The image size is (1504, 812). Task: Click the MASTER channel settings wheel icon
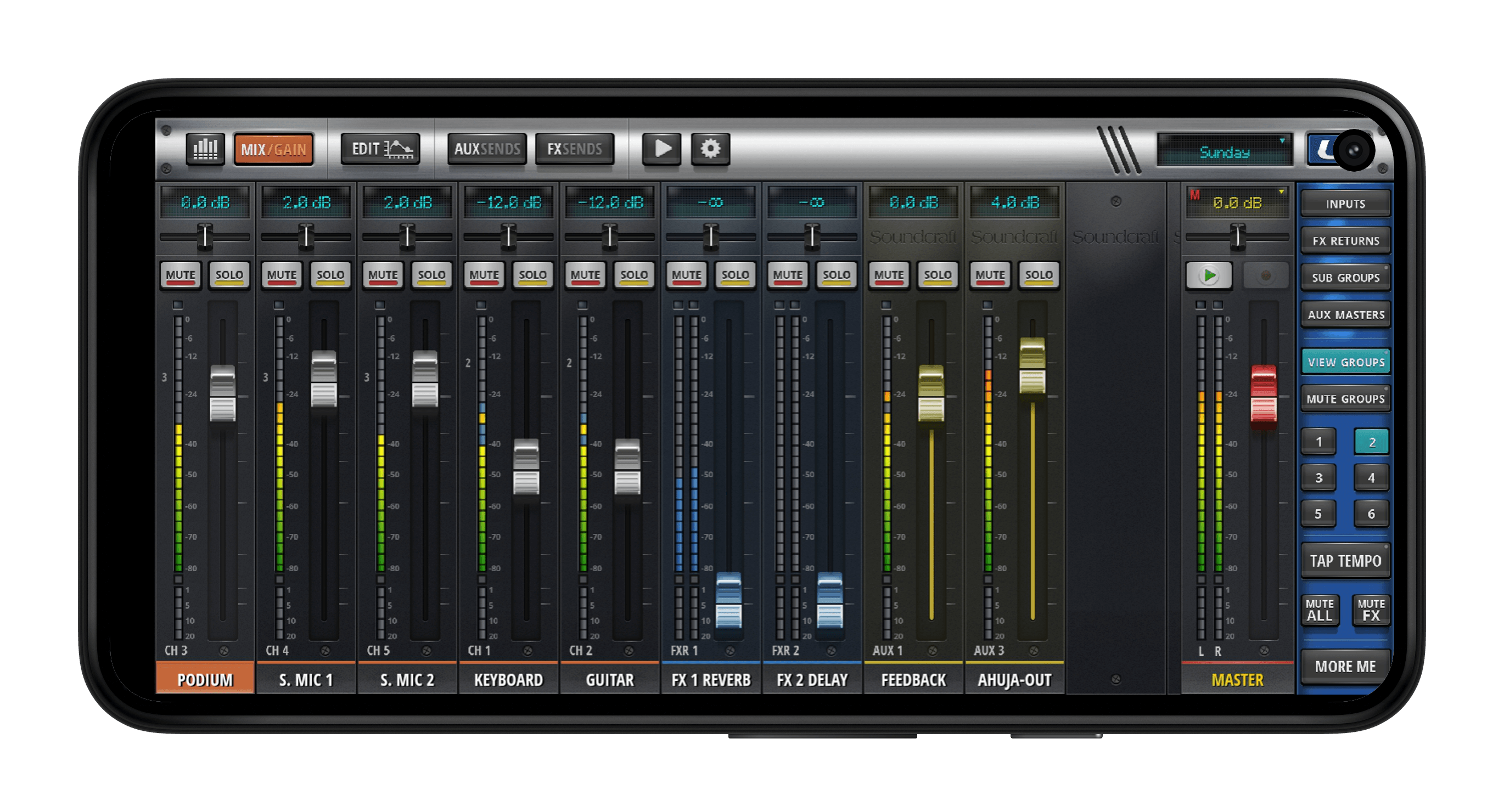(x=1264, y=650)
